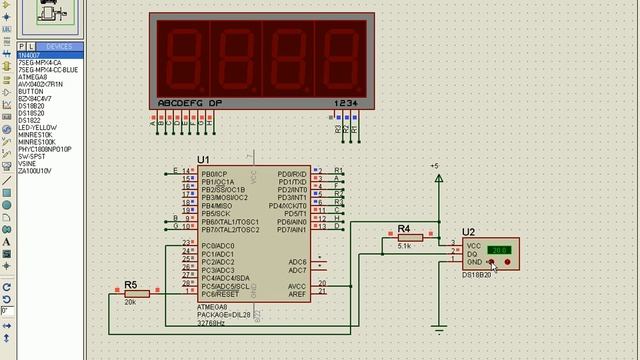
Task: Select the Buses mode tool
Action: [7, 53]
